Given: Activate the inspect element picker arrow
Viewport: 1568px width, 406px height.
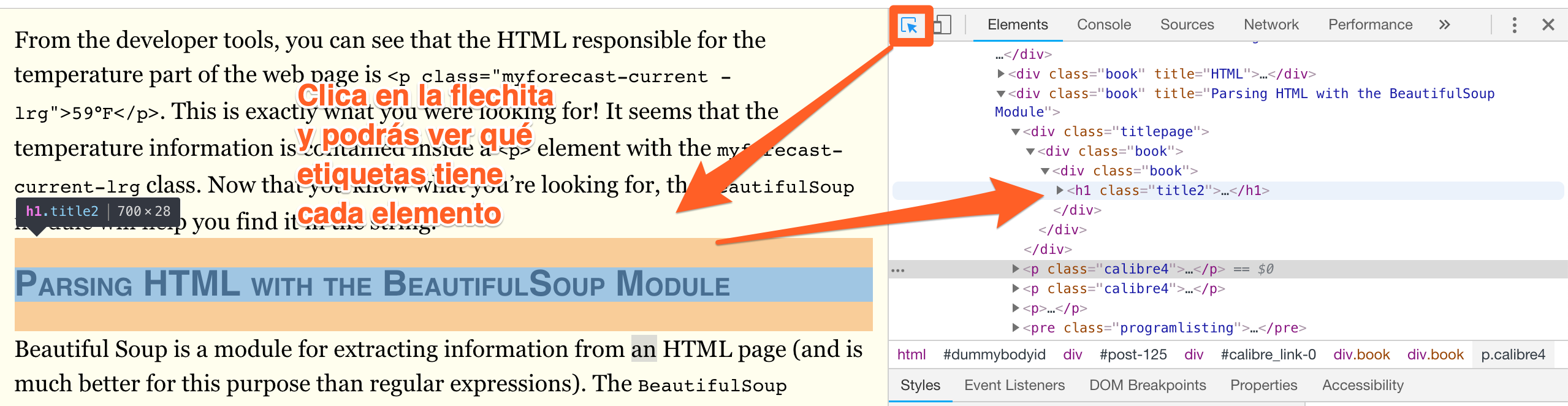Looking at the screenshot, I should coord(909,25).
